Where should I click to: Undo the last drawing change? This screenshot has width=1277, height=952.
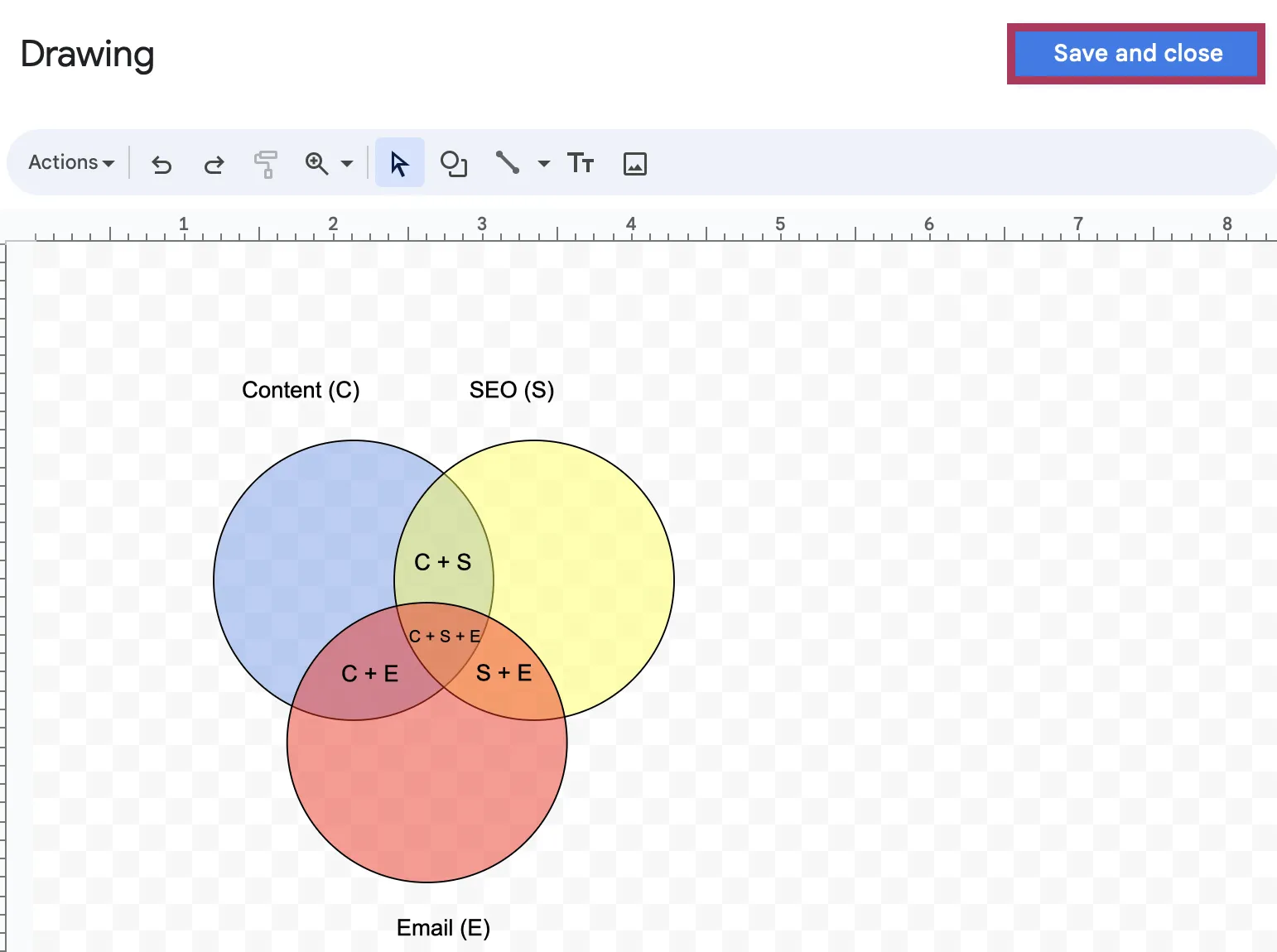161,164
